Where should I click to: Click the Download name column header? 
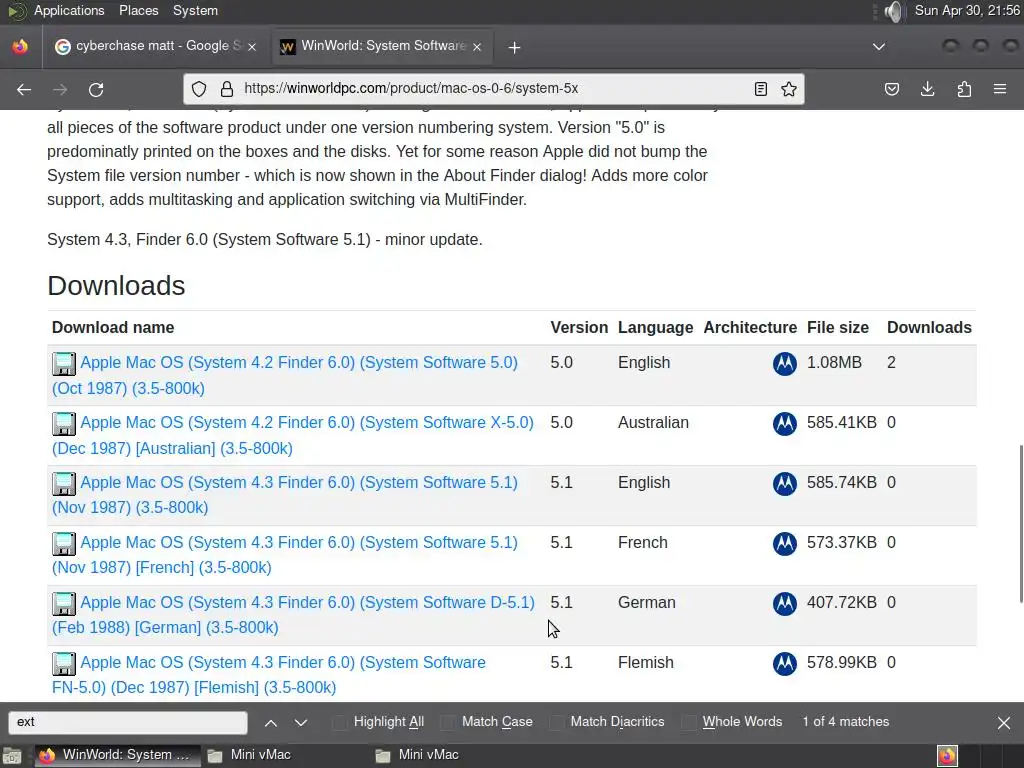point(113,328)
